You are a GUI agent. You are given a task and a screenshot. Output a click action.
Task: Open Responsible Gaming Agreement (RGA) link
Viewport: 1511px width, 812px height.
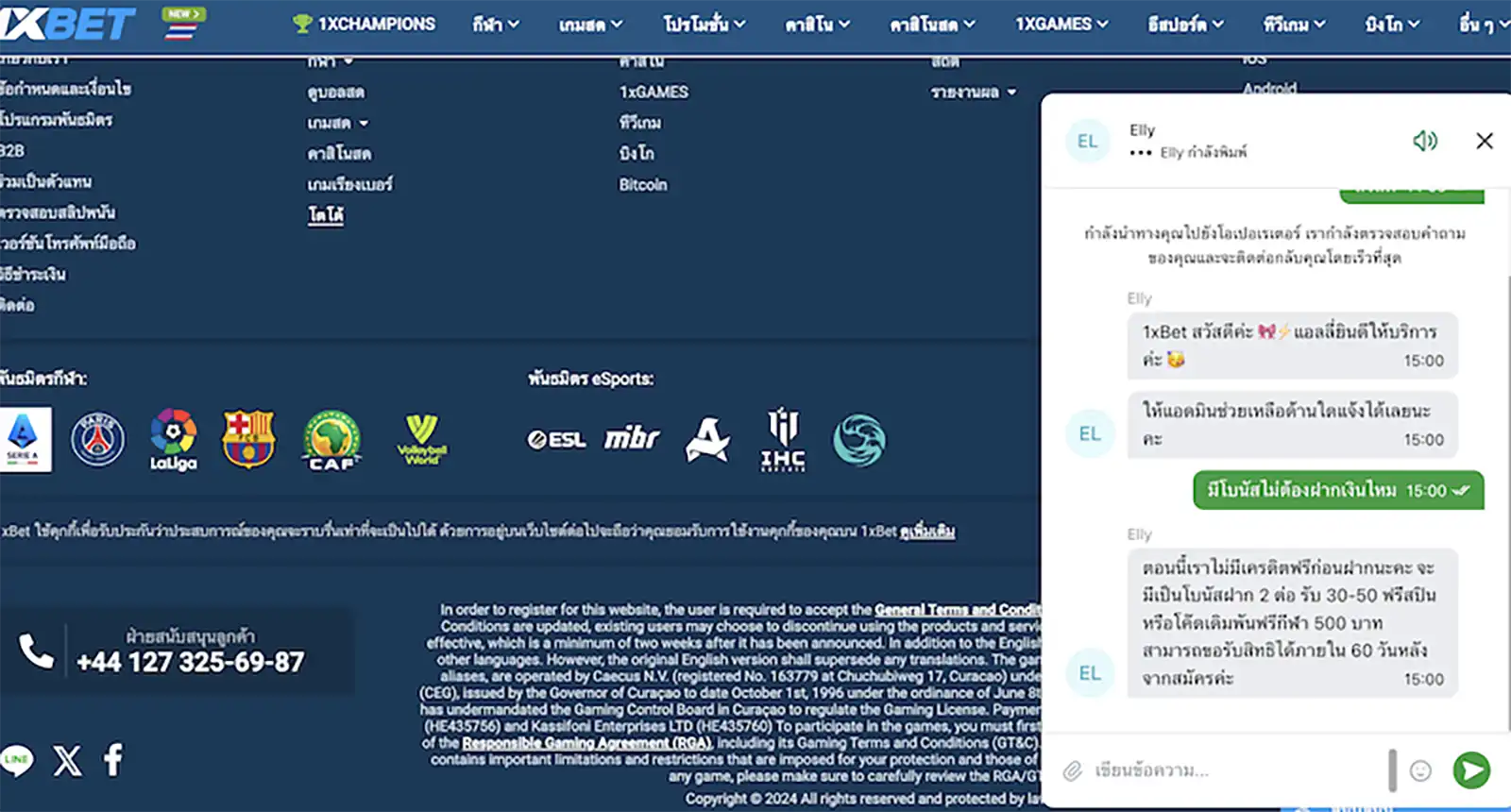click(586, 743)
